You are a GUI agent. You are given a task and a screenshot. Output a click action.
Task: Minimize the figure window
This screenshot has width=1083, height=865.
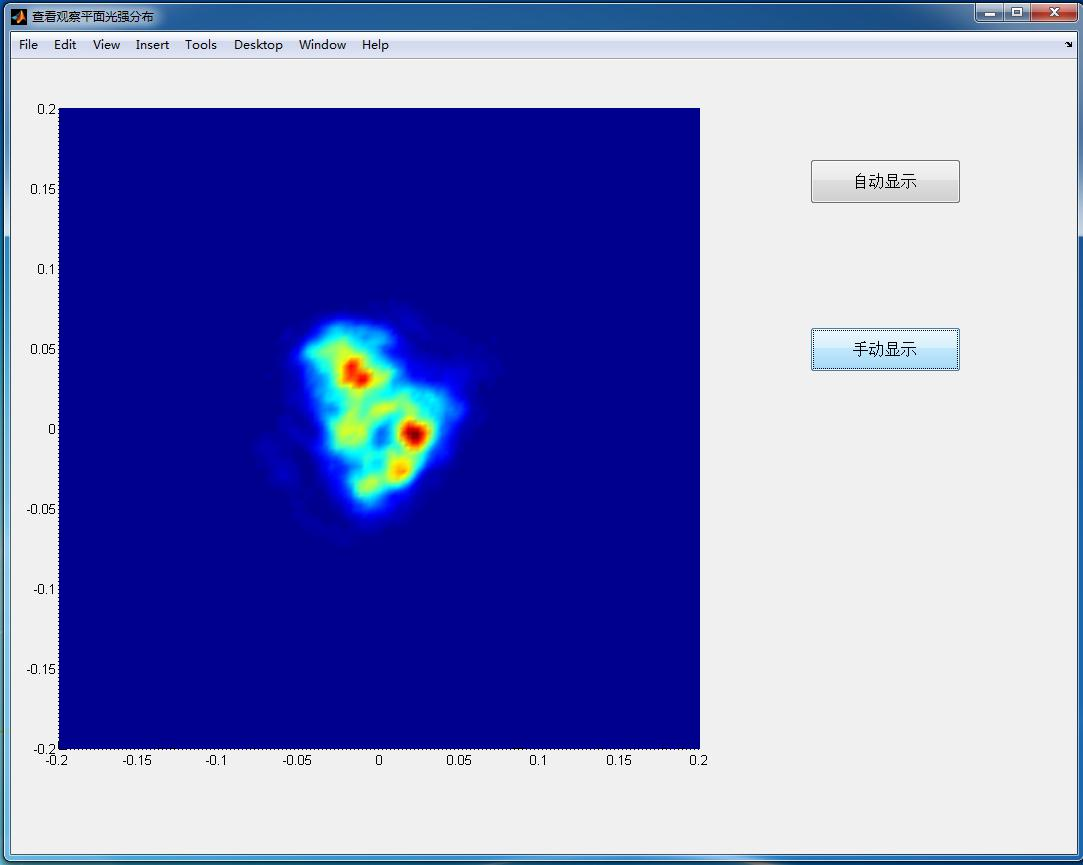tap(990, 12)
